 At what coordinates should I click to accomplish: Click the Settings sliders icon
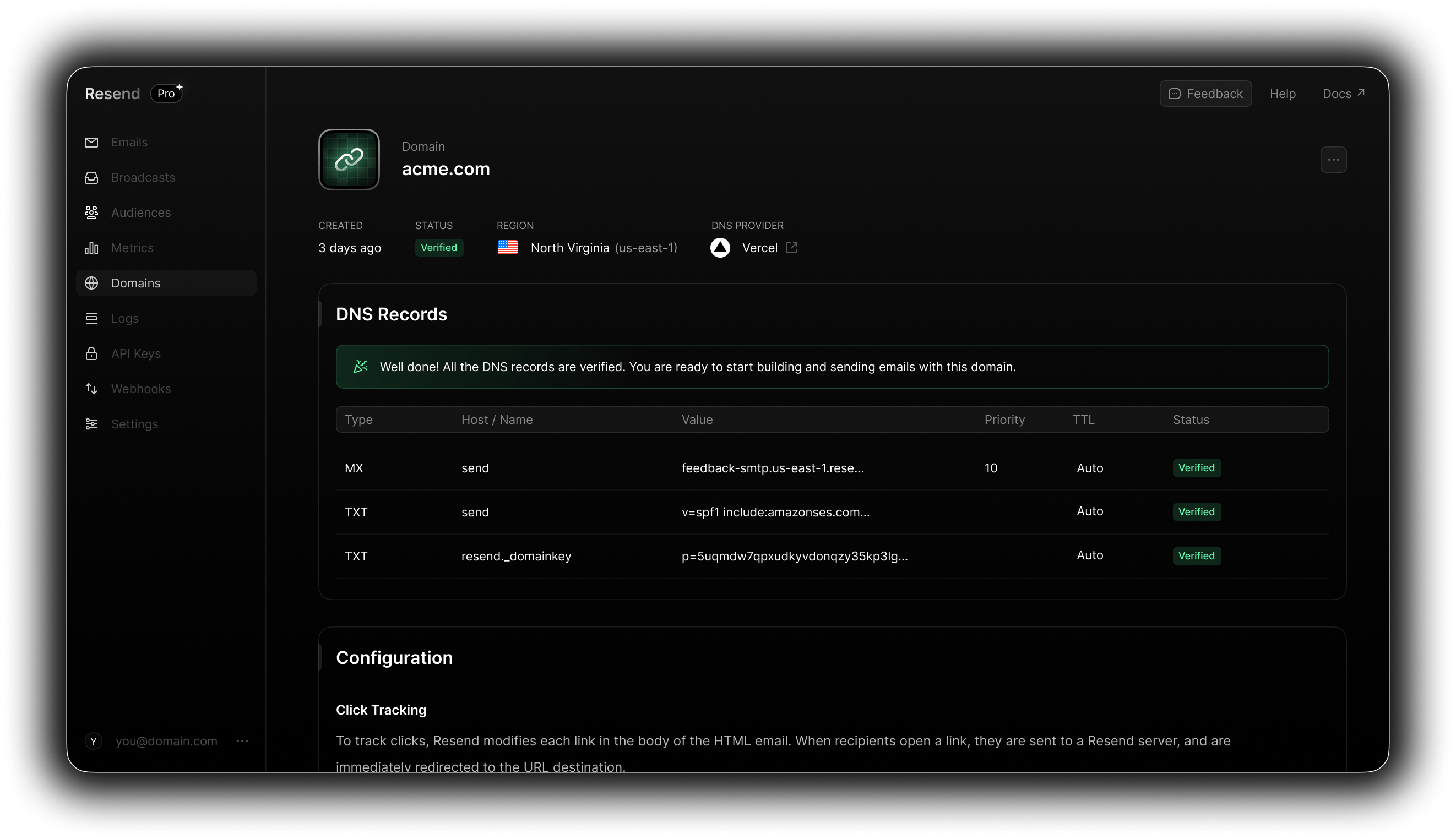[x=91, y=424]
